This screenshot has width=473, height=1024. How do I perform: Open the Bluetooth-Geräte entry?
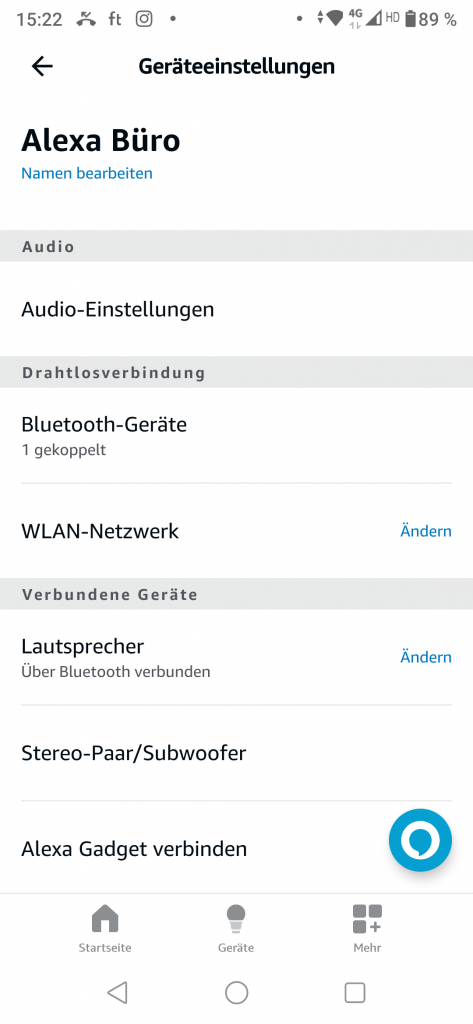click(236, 436)
